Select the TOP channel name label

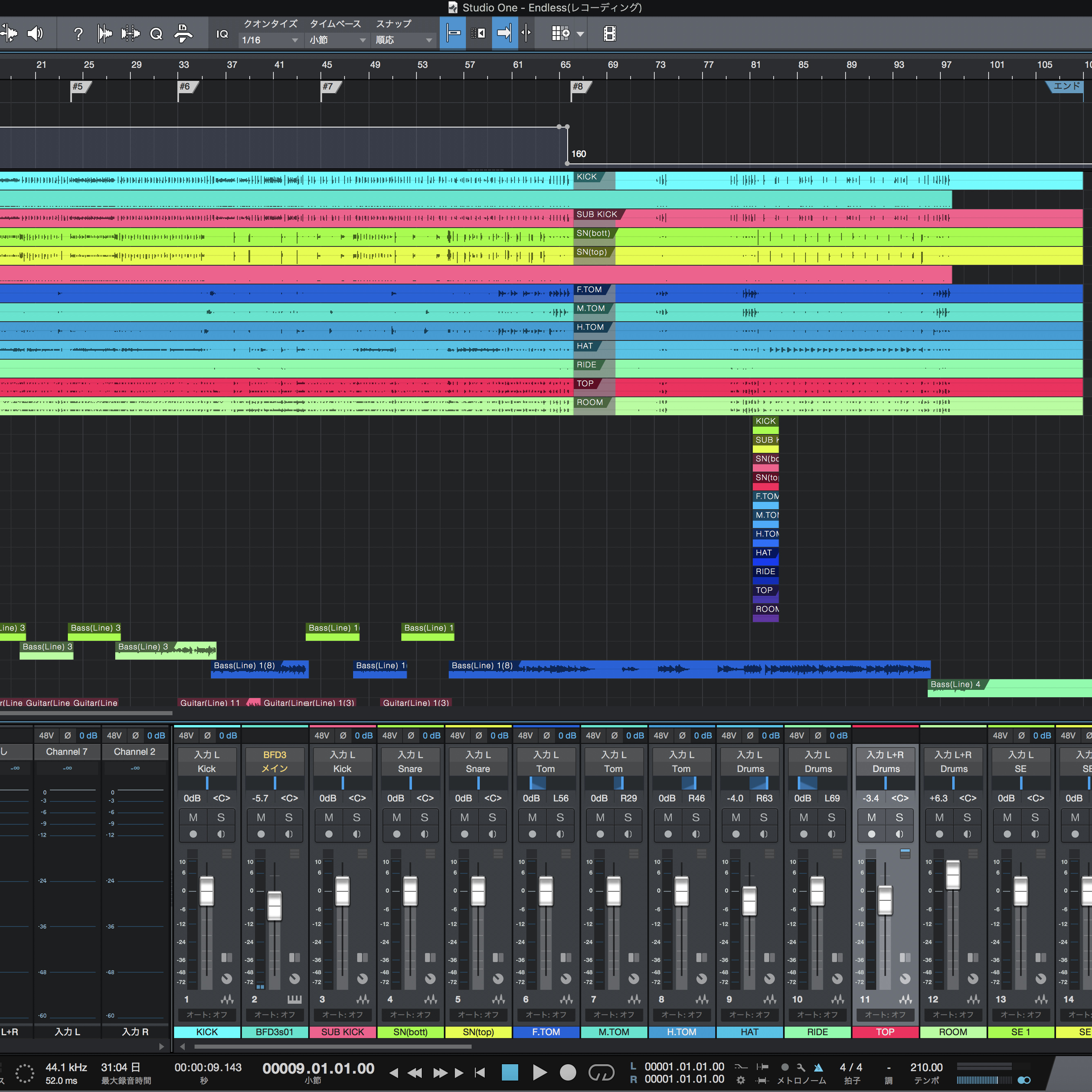point(884,1032)
